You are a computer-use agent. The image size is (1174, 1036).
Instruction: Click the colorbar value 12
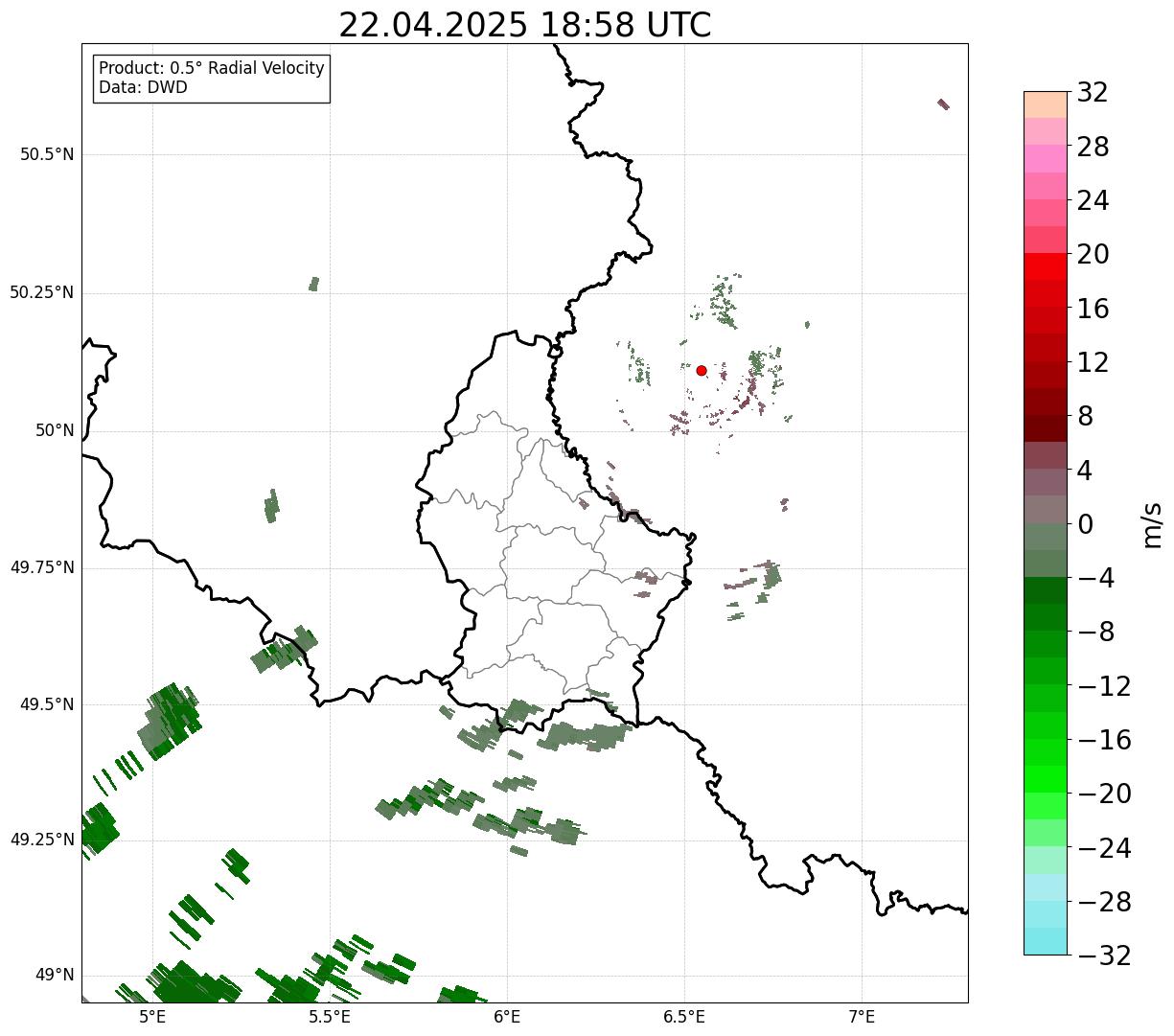(1093, 362)
